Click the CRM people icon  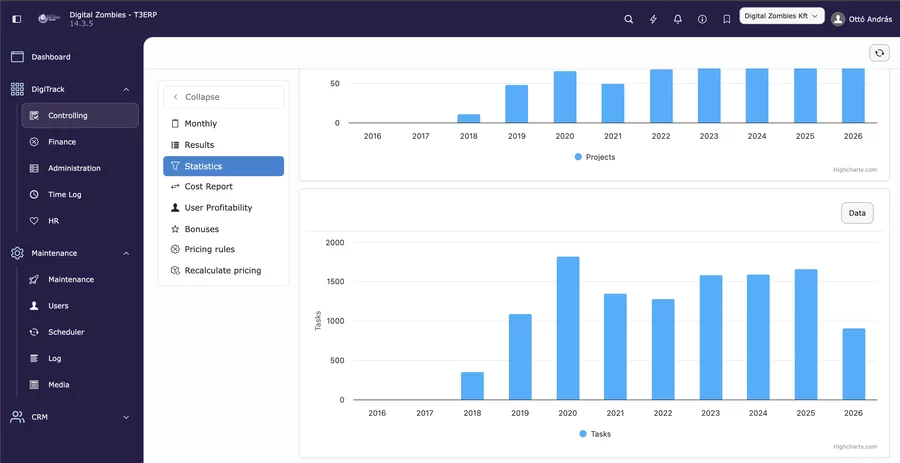click(17, 417)
